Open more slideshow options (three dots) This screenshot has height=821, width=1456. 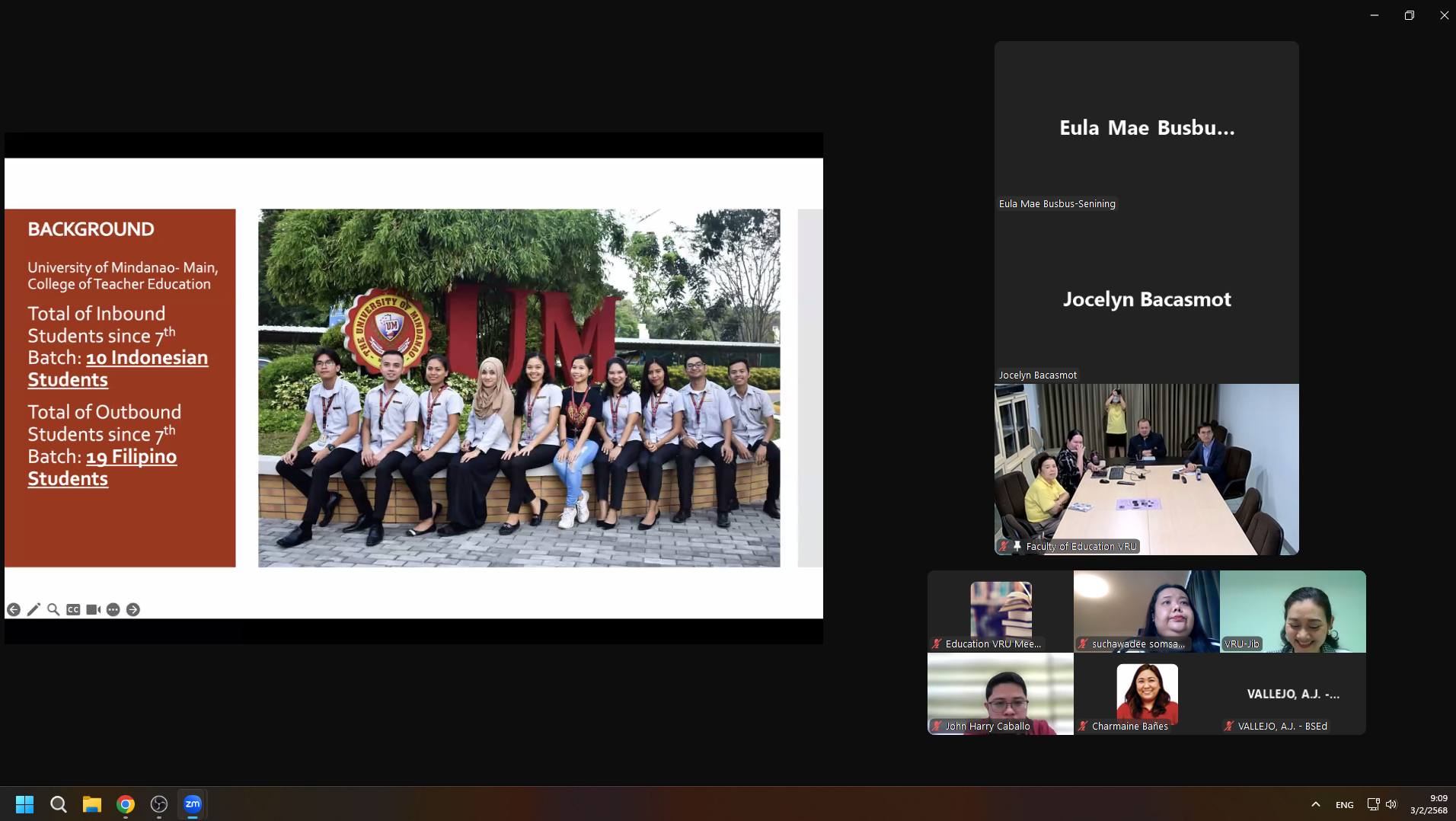(x=113, y=609)
